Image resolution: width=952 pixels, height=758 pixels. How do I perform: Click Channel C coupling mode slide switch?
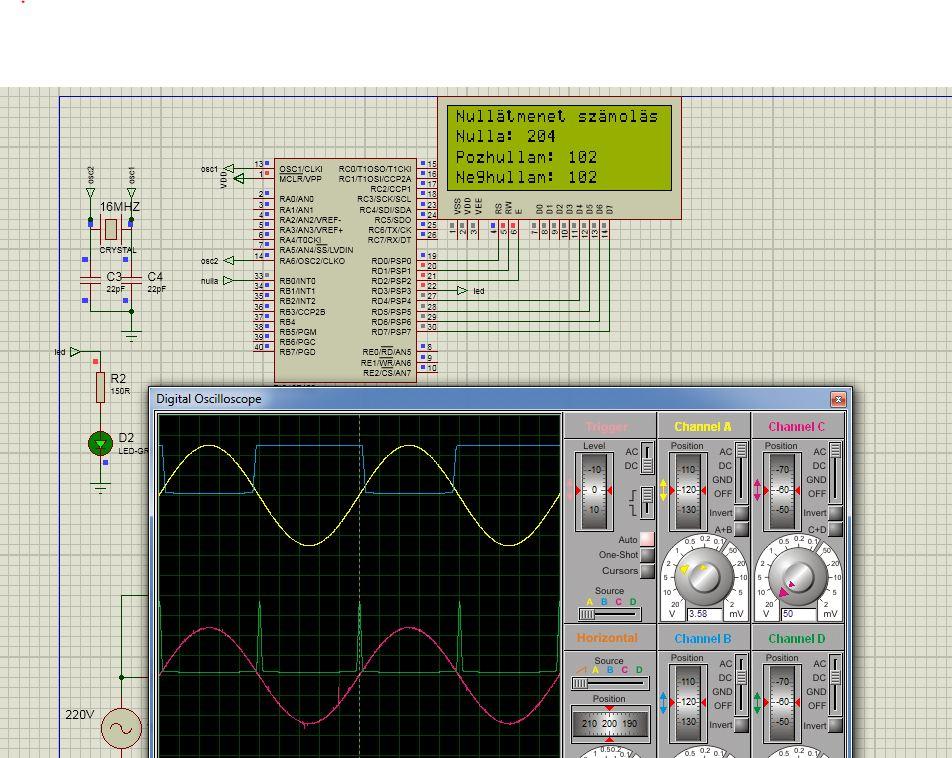click(835, 473)
